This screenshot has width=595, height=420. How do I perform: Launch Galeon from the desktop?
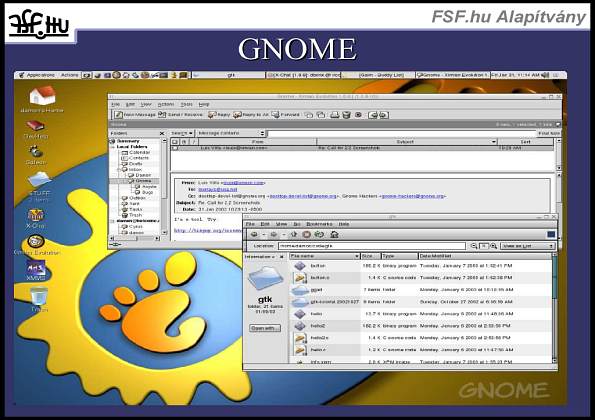36,151
